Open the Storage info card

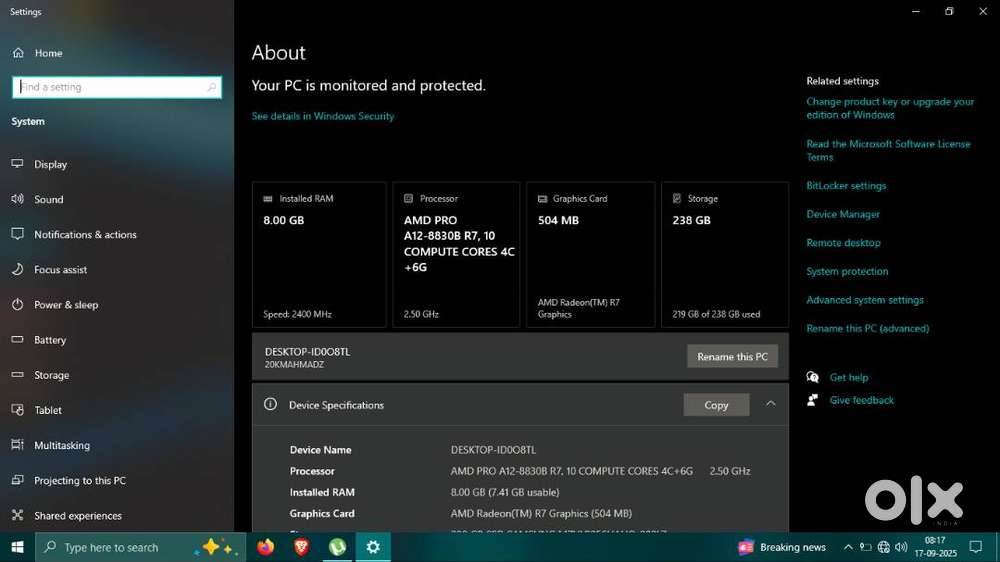724,255
